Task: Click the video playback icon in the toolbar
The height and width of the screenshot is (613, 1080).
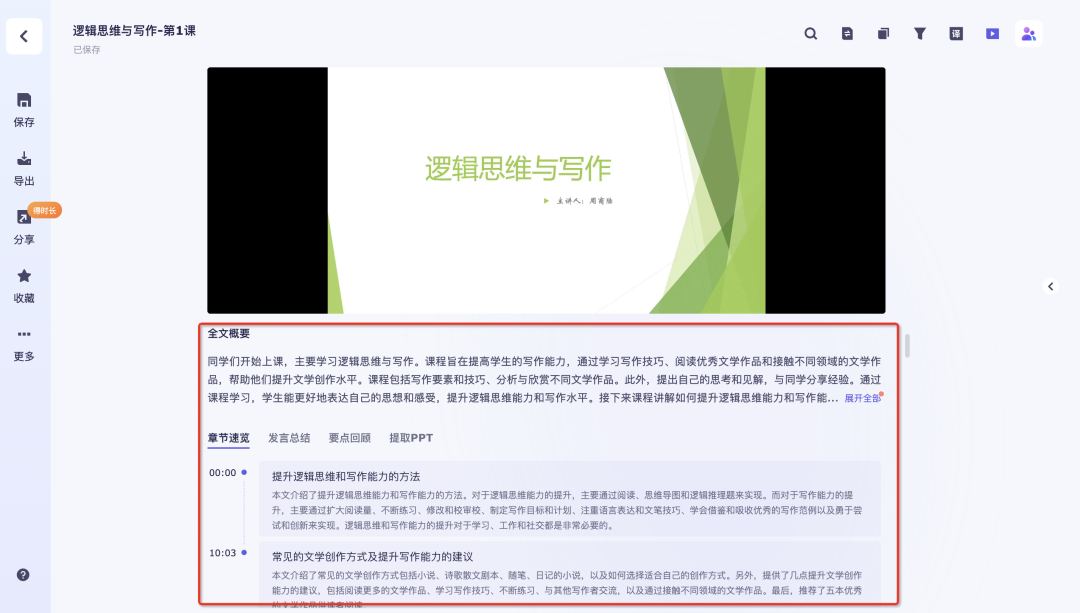Action: point(992,33)
